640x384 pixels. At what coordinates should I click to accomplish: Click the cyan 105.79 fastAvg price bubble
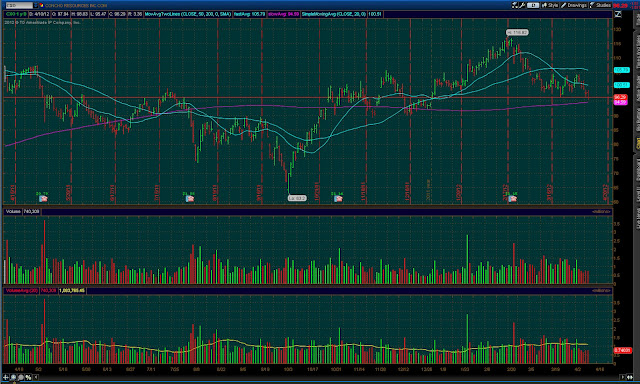[621, 70]
